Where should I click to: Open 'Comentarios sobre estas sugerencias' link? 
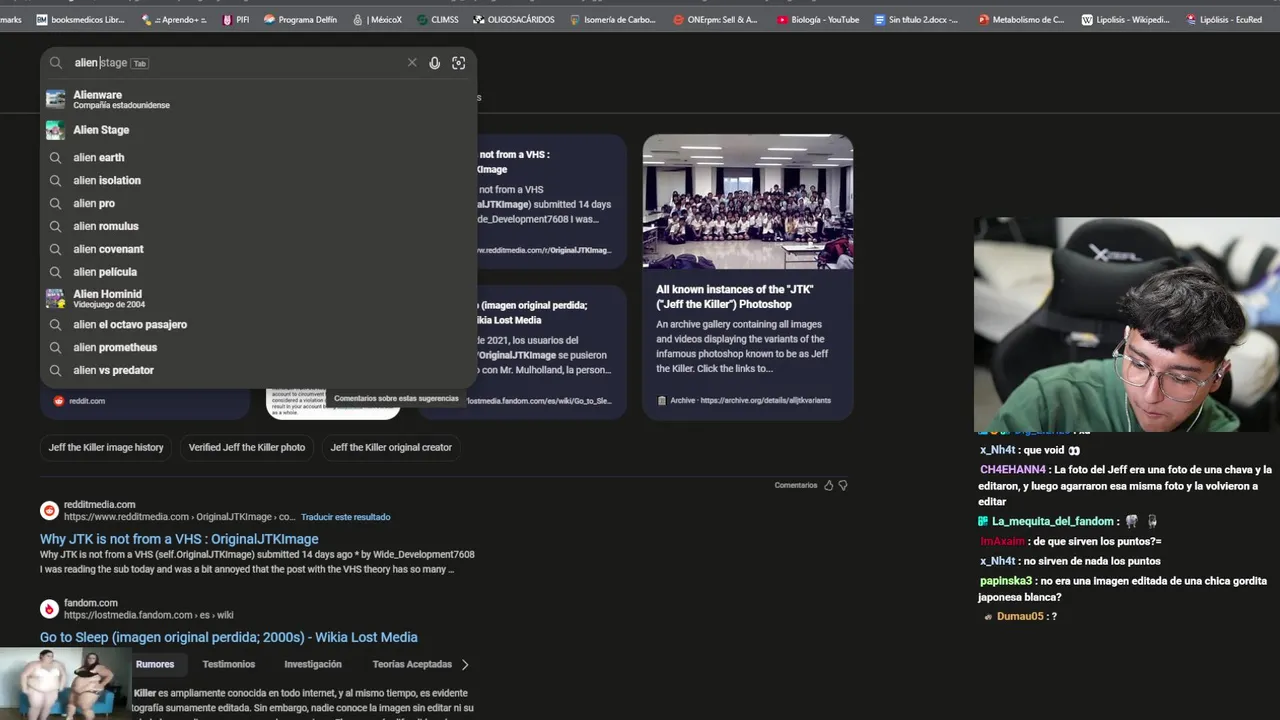click(x=396, y=398)
